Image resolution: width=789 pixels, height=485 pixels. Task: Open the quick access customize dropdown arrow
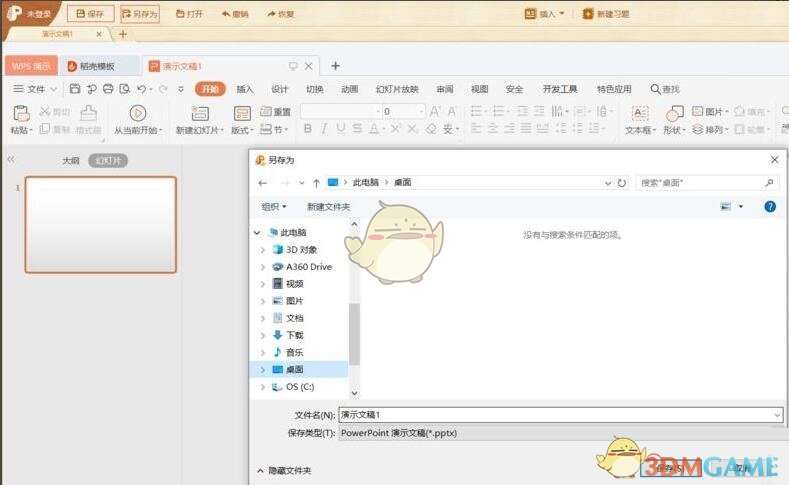tap(180, 89)
